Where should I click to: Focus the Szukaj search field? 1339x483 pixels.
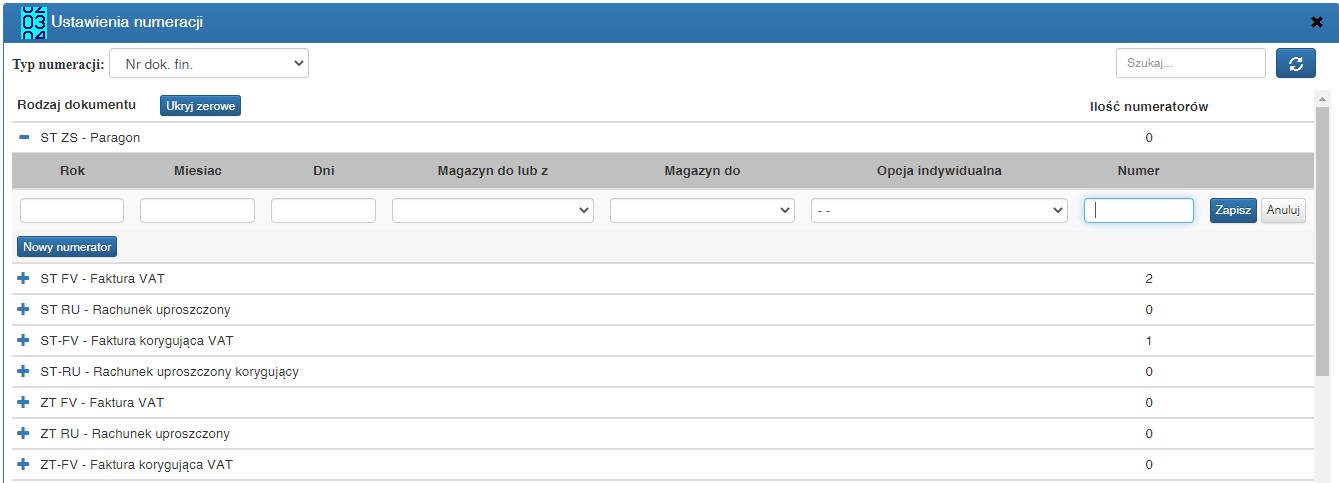[x=1191, y=63]
